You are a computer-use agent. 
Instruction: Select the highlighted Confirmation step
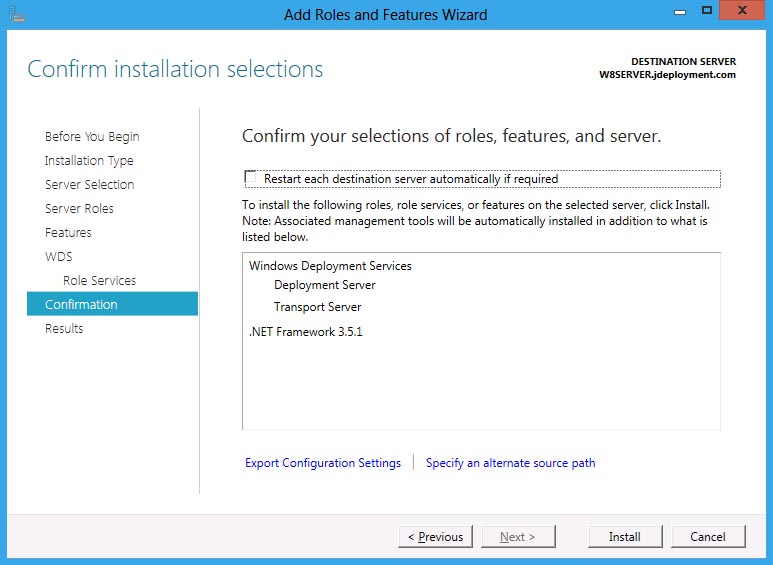click(x=81, y=305)
